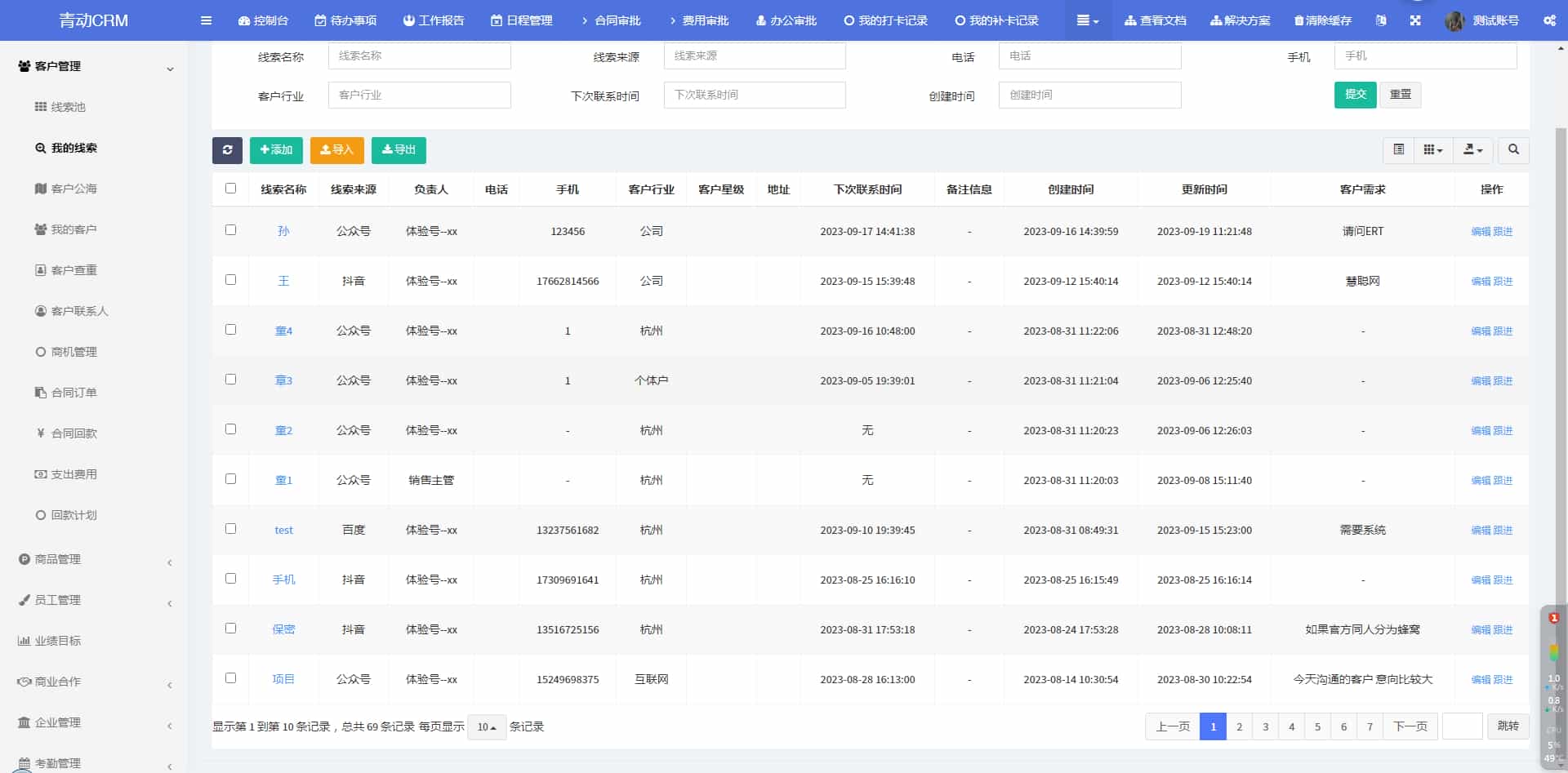Click the 提交 search button
Viewport: 1568px width, 773px height.
coord(1355,95)
